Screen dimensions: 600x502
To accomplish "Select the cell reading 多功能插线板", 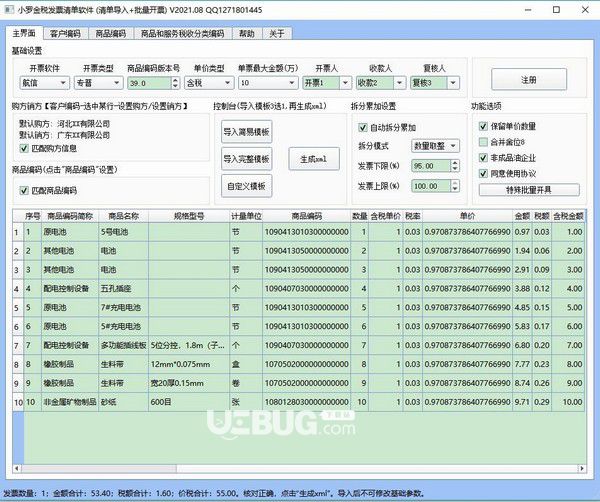I will click(x=124, y=345).
